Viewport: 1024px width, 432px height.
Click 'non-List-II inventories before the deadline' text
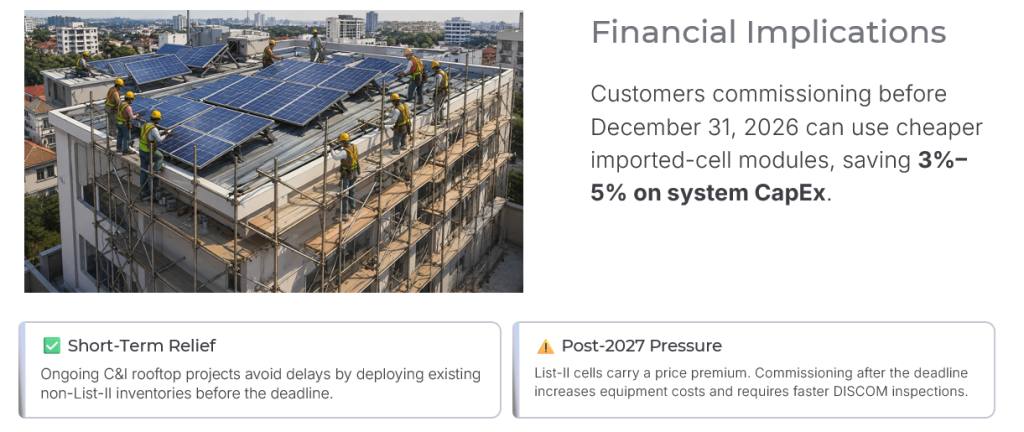pyautogui.click(x=187, y=393)
